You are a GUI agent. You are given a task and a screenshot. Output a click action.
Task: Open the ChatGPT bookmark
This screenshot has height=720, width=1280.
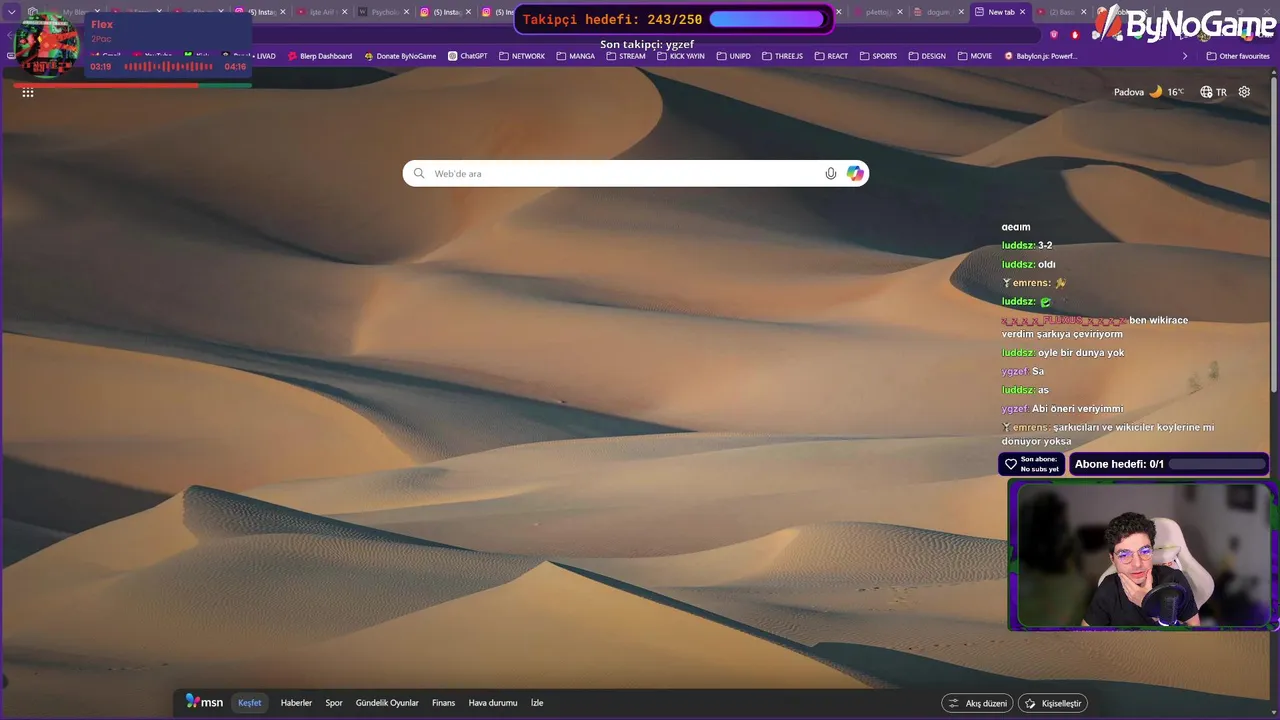point(467,56)
